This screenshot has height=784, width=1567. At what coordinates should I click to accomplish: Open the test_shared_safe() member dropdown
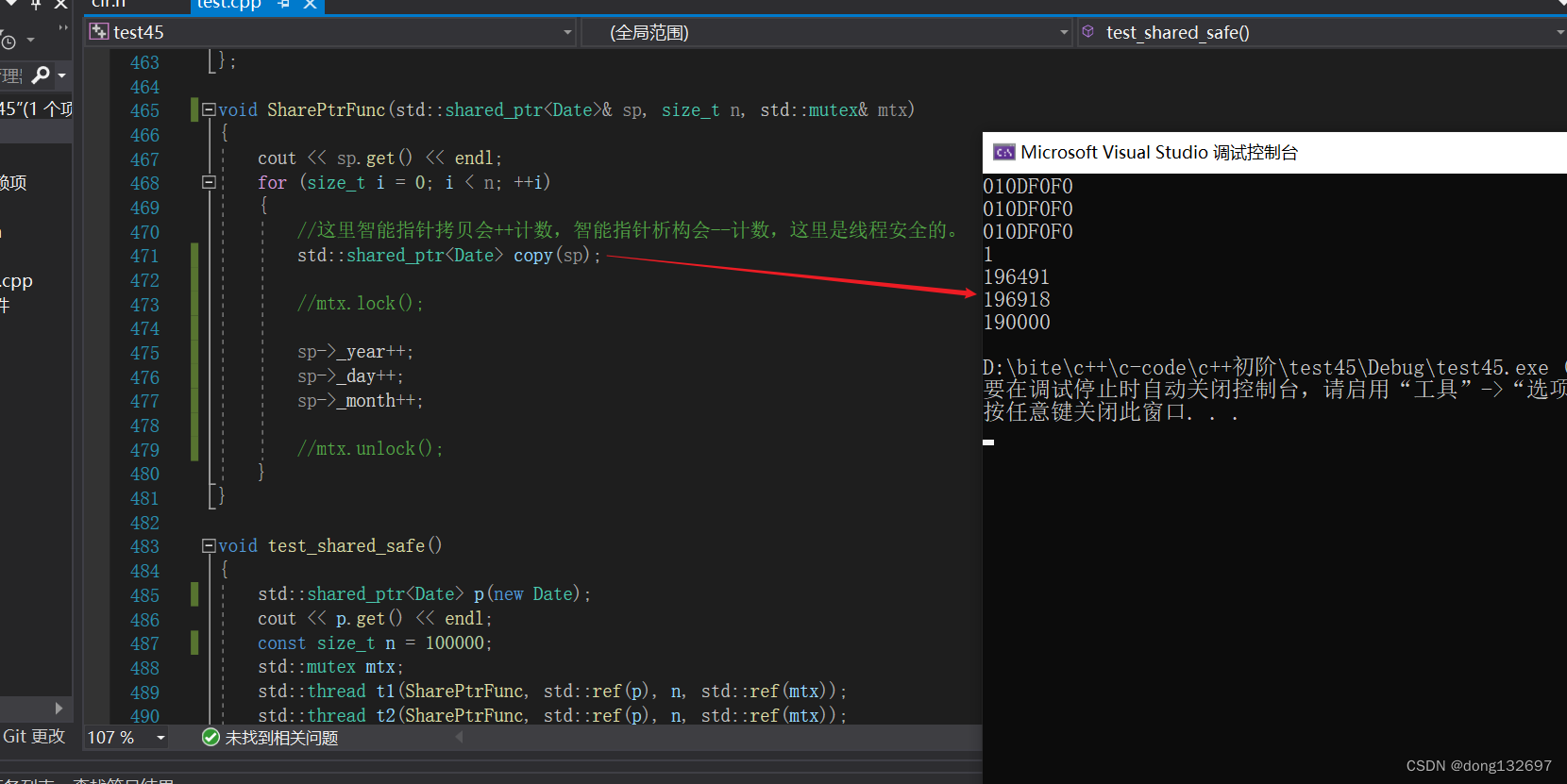(x=1559, y=32)
